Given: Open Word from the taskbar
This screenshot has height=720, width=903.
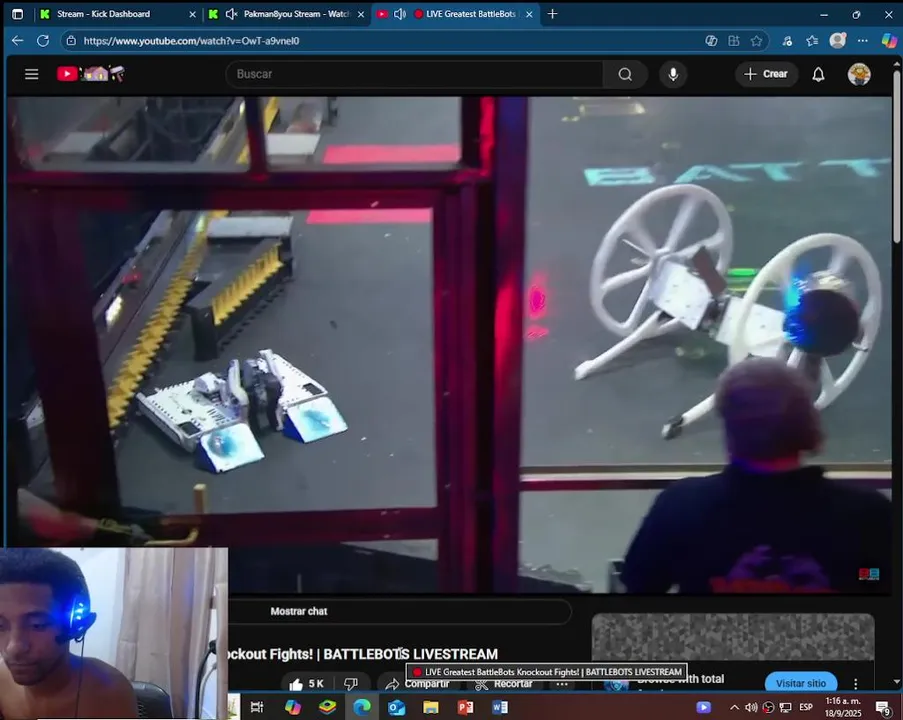Looking at the screenshot, I should 500,707.
